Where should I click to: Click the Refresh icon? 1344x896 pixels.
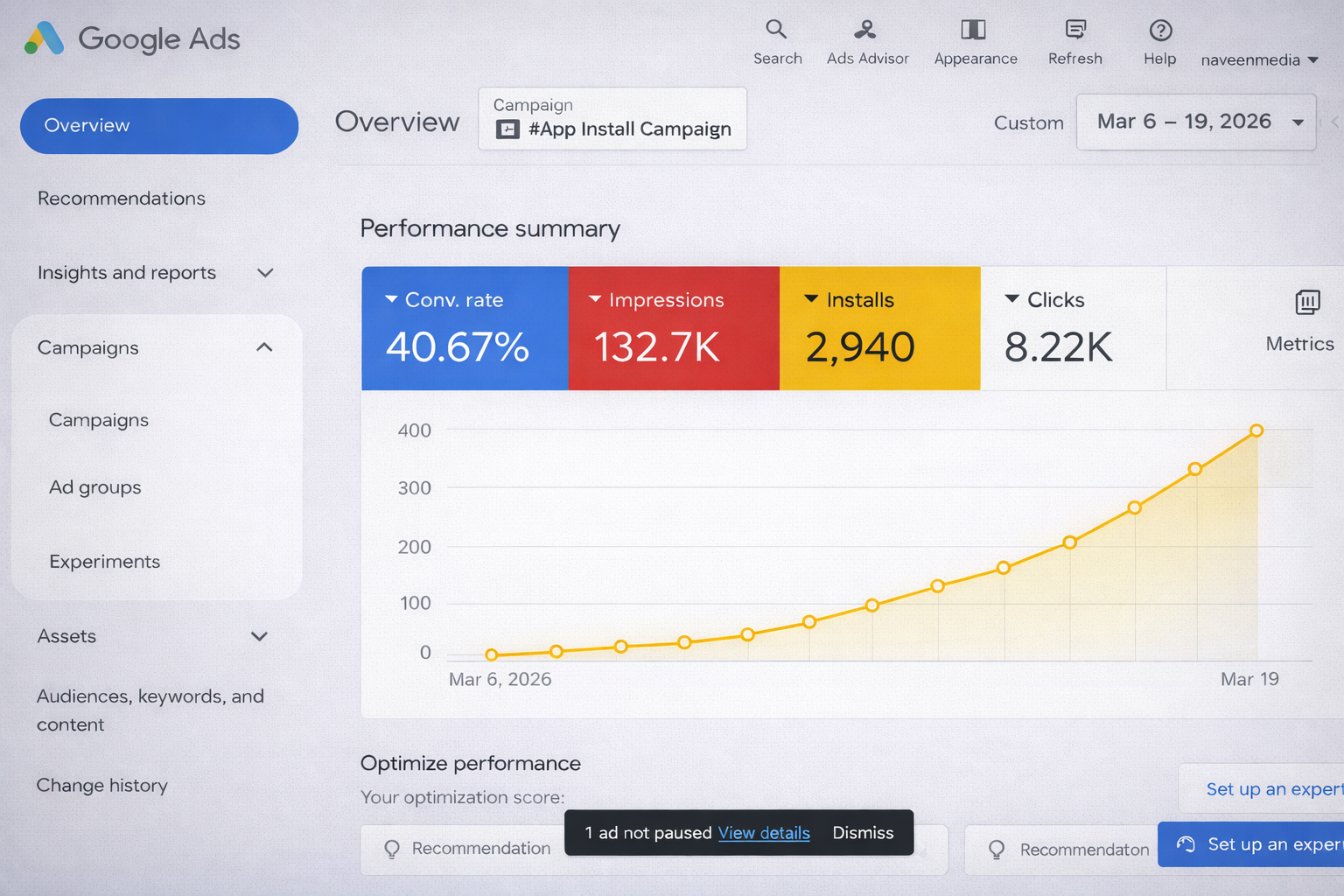[1075, 30]
